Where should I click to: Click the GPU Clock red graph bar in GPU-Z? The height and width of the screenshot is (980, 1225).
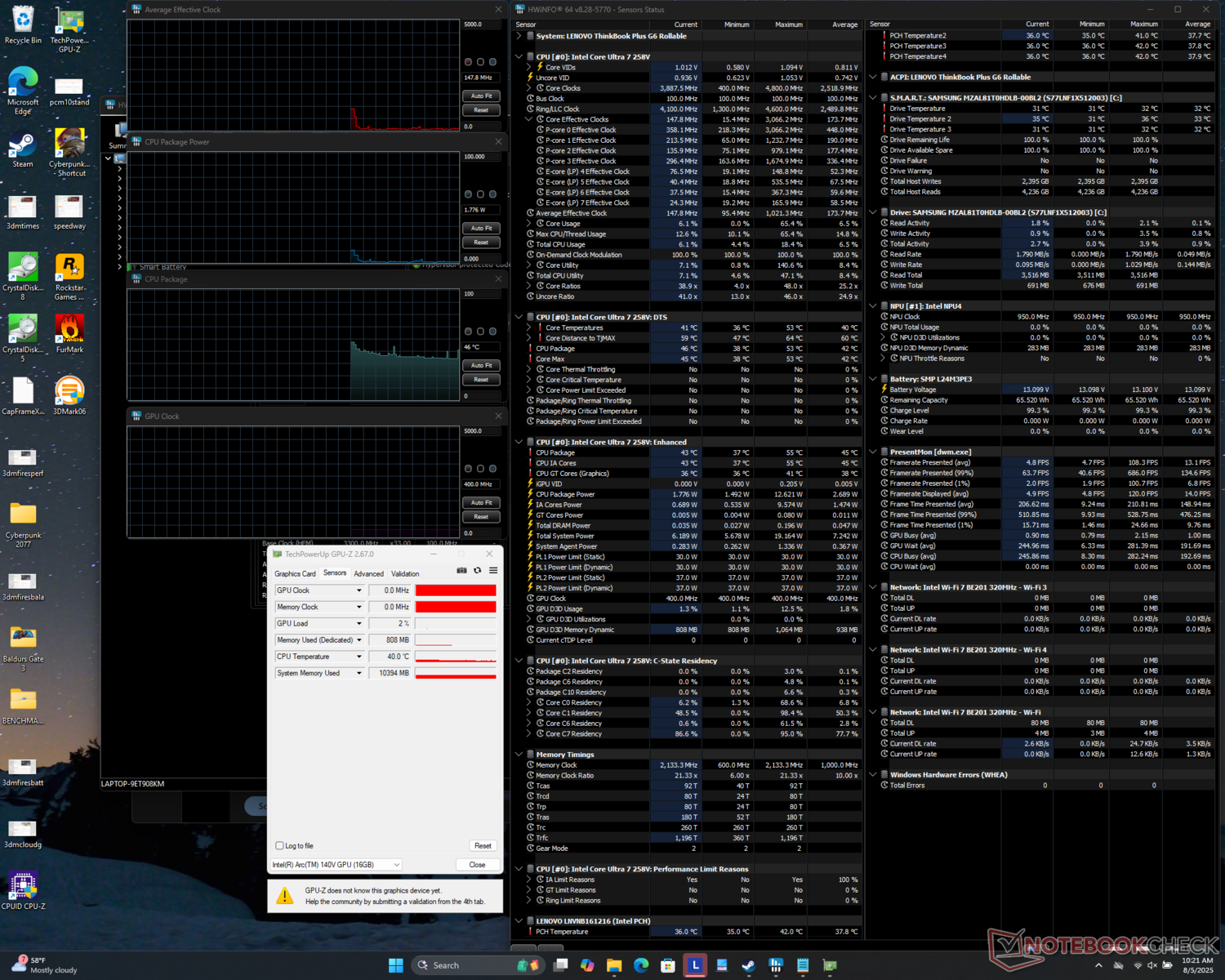[x=456, y=590]
